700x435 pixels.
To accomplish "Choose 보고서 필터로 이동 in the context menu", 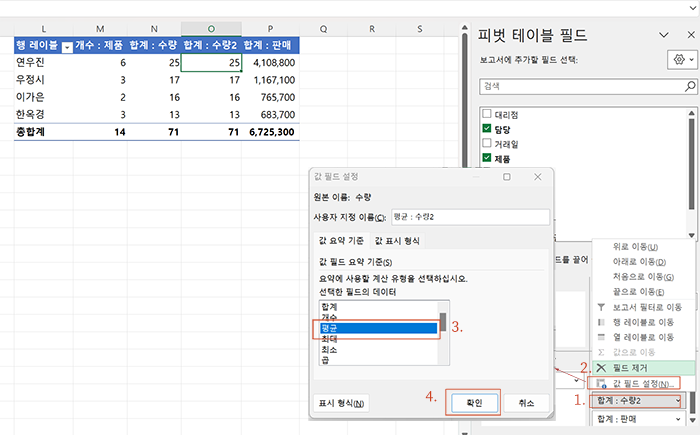I will click(x=643, y=307).
